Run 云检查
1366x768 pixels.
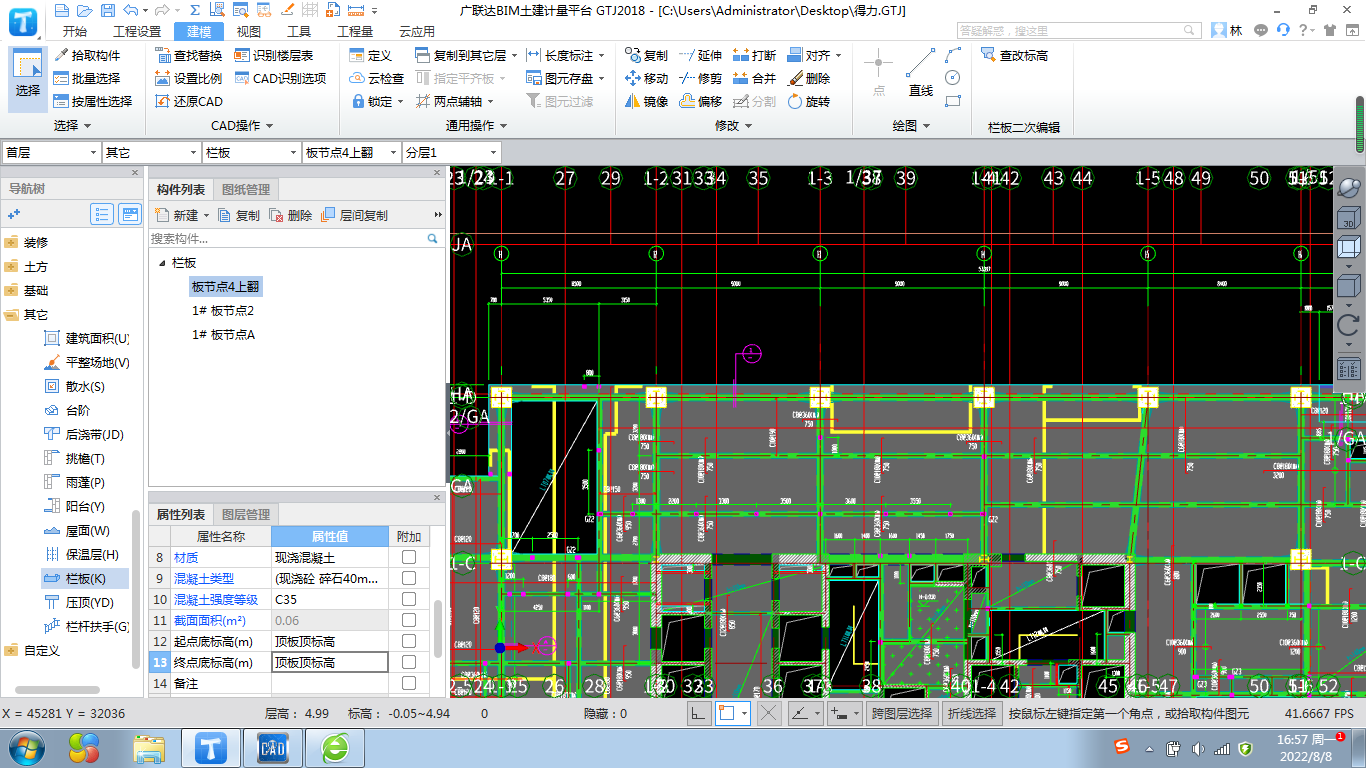point(376,78)
